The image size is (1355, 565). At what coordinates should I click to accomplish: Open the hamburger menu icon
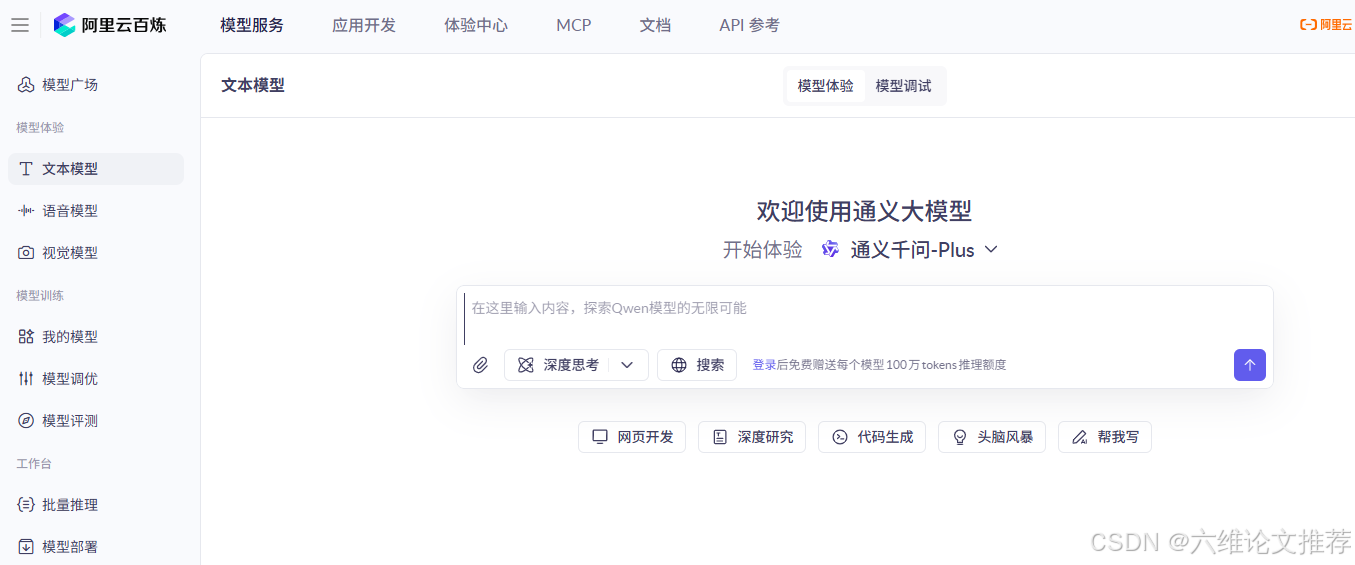[x=20, y=25]
